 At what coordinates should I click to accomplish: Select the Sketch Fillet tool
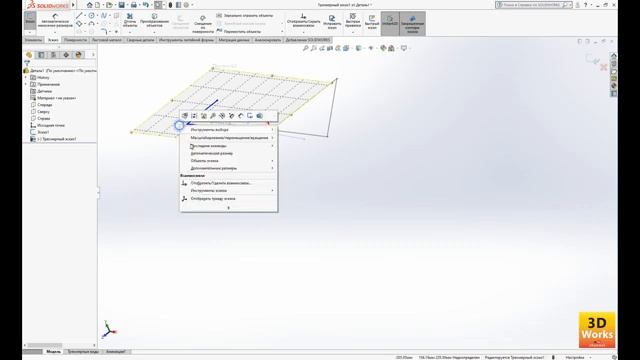click(x=104, y=31)
